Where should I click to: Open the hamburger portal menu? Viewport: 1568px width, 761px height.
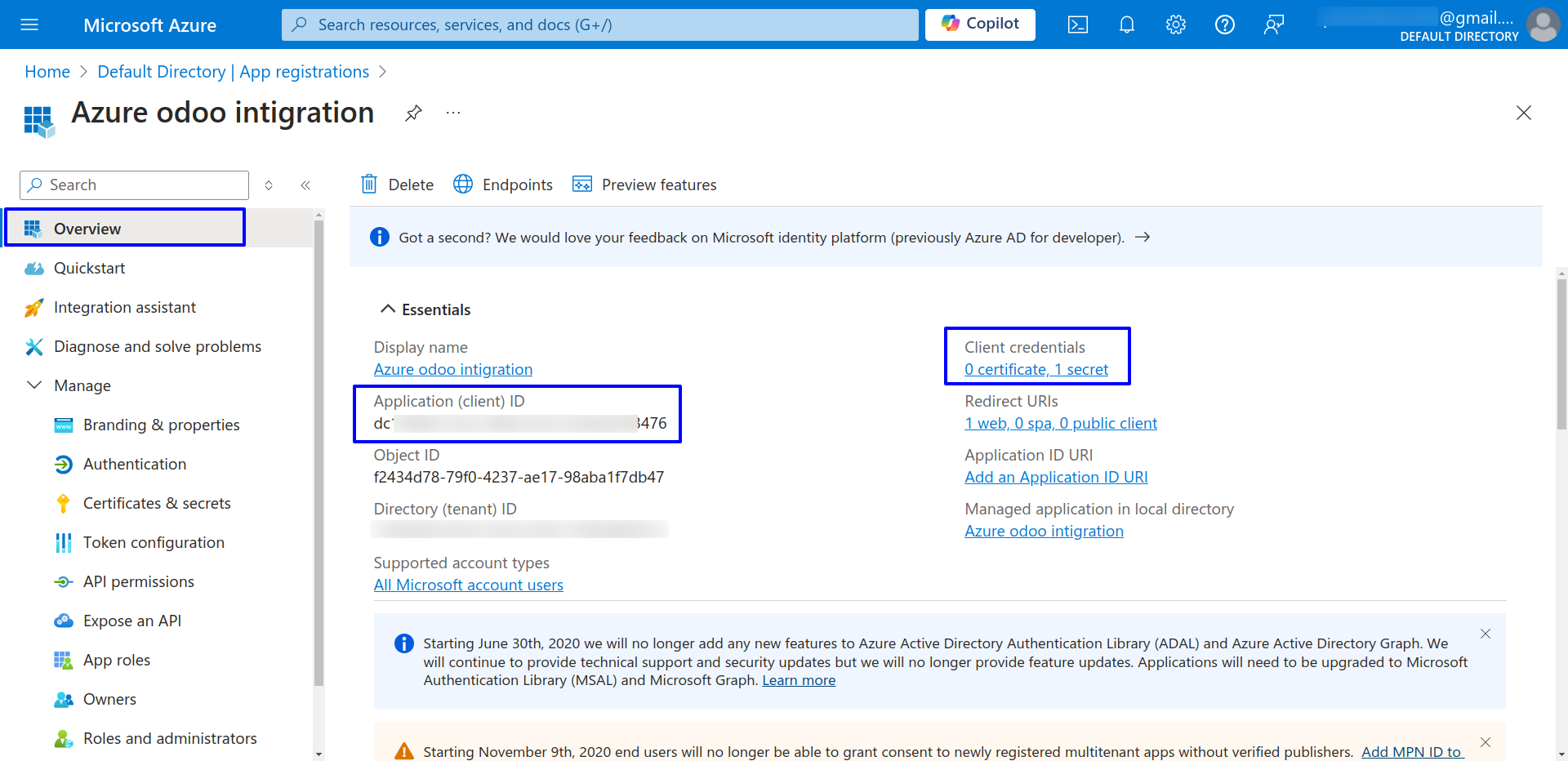[29, 24]
